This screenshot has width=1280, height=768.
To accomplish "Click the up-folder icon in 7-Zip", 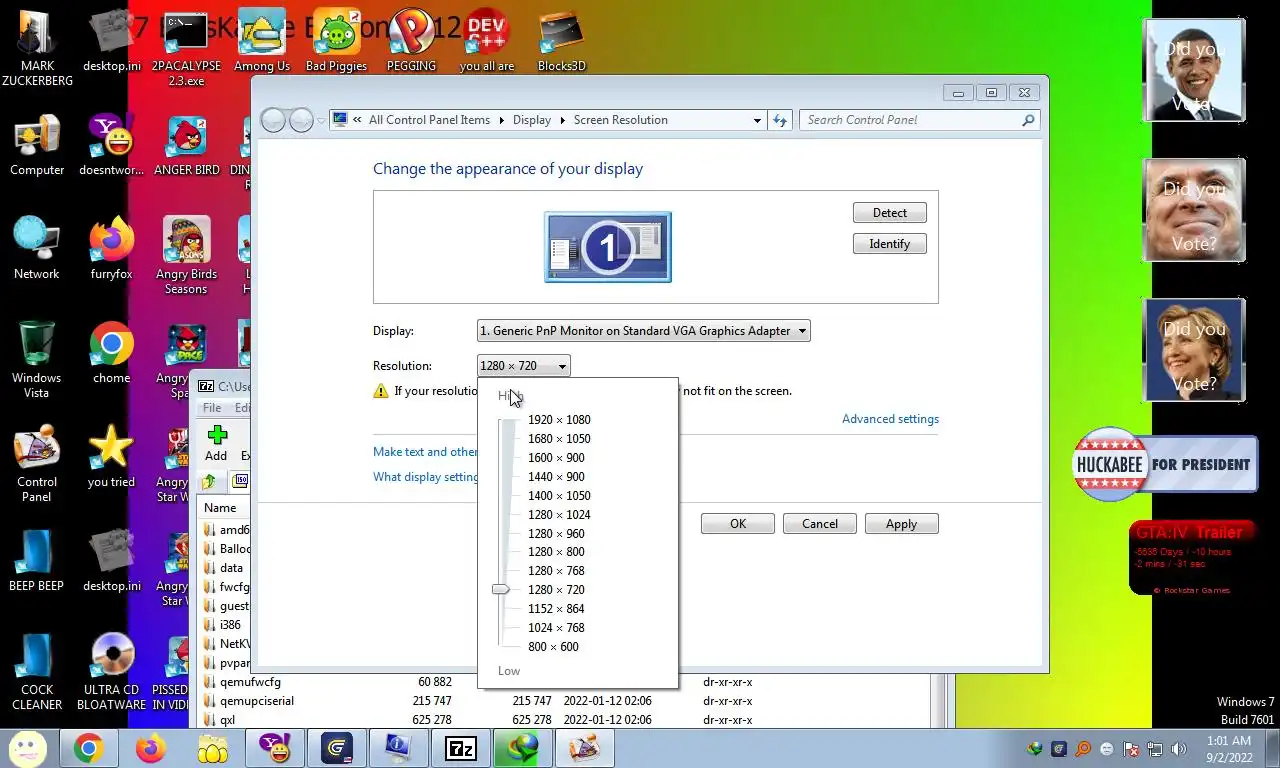I will pyautogui.click(x=209, y=482).
